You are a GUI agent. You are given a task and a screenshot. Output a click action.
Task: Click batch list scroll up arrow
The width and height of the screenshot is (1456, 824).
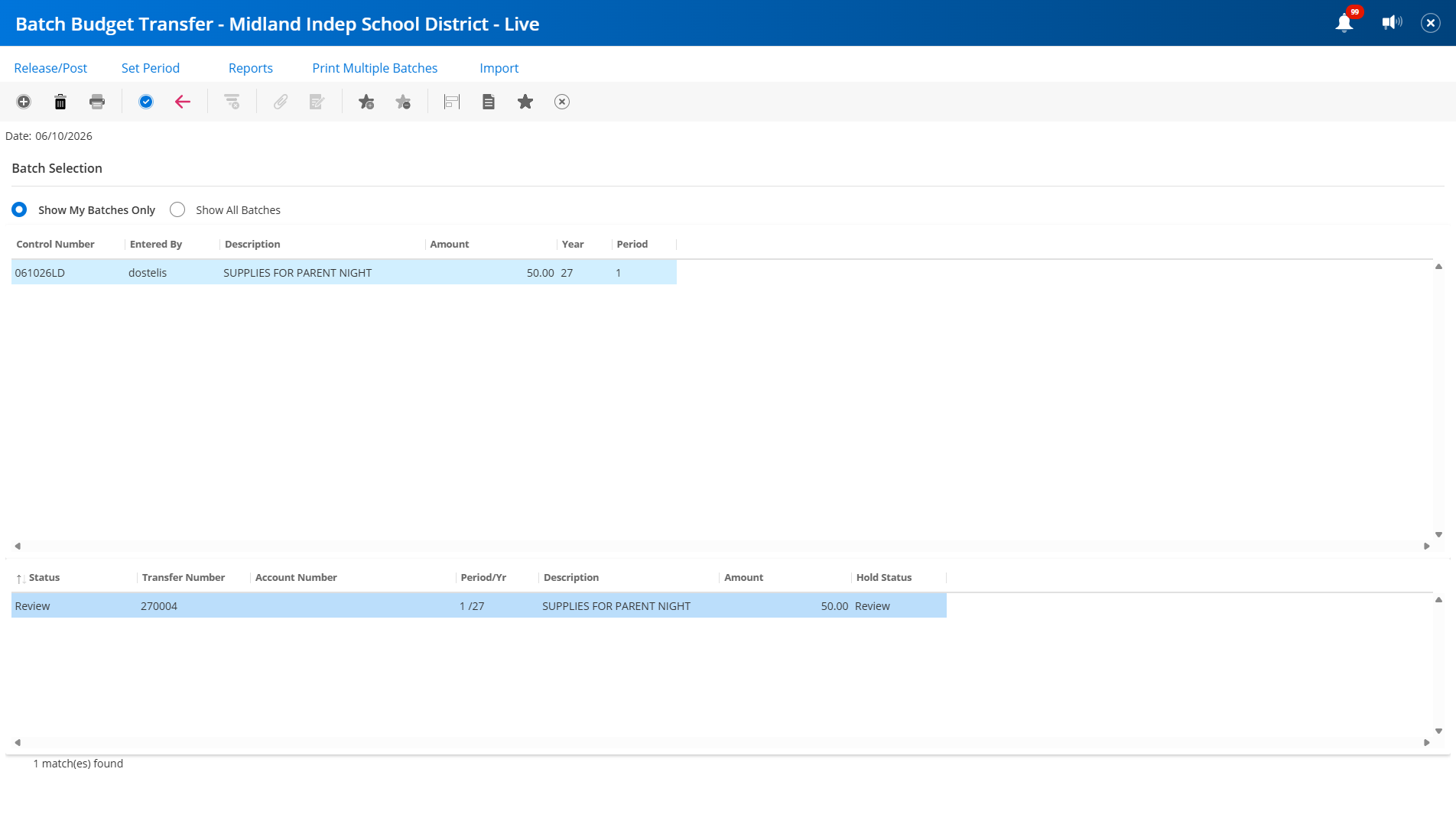[x=1438, y=267]
